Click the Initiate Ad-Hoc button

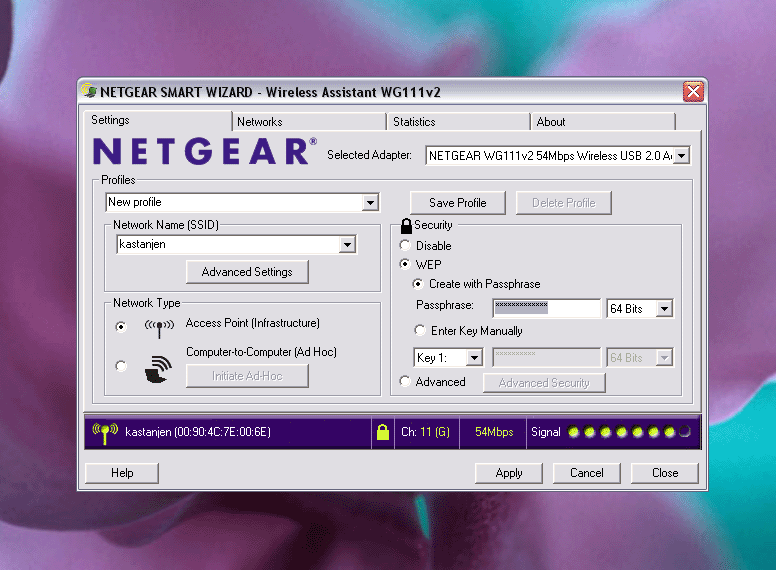coord(247,376)
